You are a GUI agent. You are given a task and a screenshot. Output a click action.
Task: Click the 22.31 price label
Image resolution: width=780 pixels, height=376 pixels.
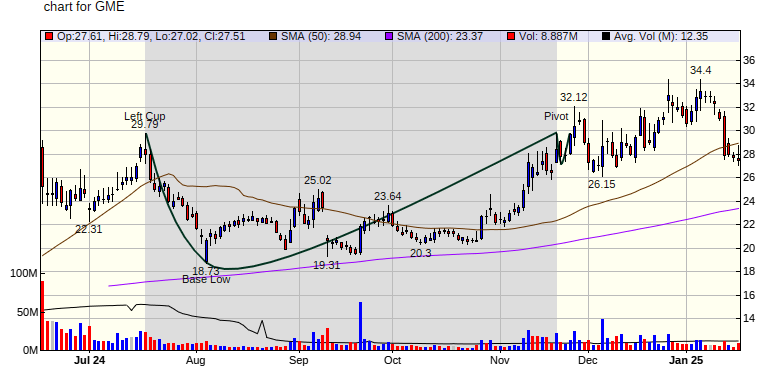point(89,229)
